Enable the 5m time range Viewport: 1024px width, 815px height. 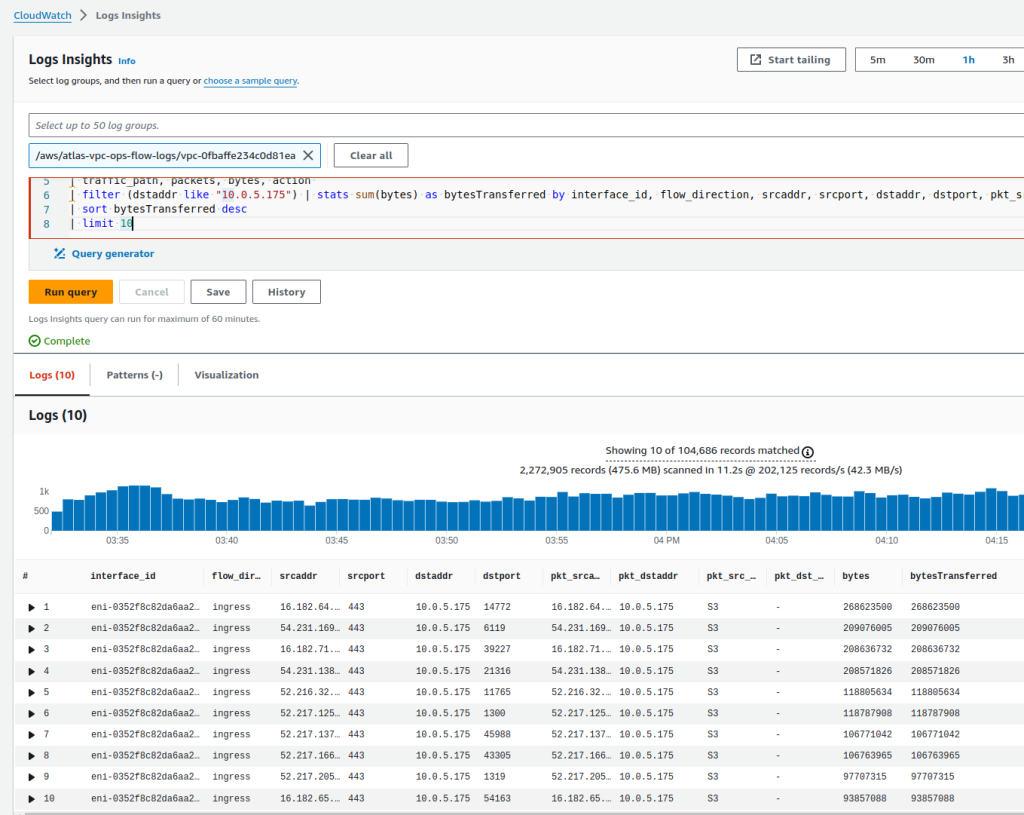tap(877, 59)
